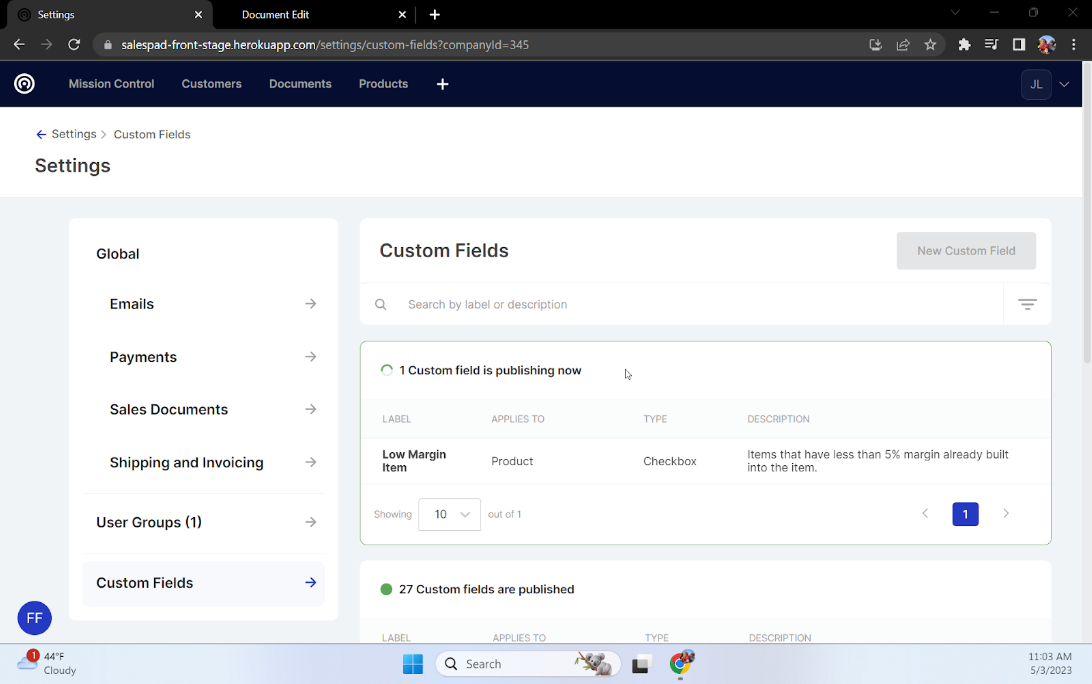Click the SalesPad logo icon
This screenshot has width=1092, height=684.
(x=24, y=84)
